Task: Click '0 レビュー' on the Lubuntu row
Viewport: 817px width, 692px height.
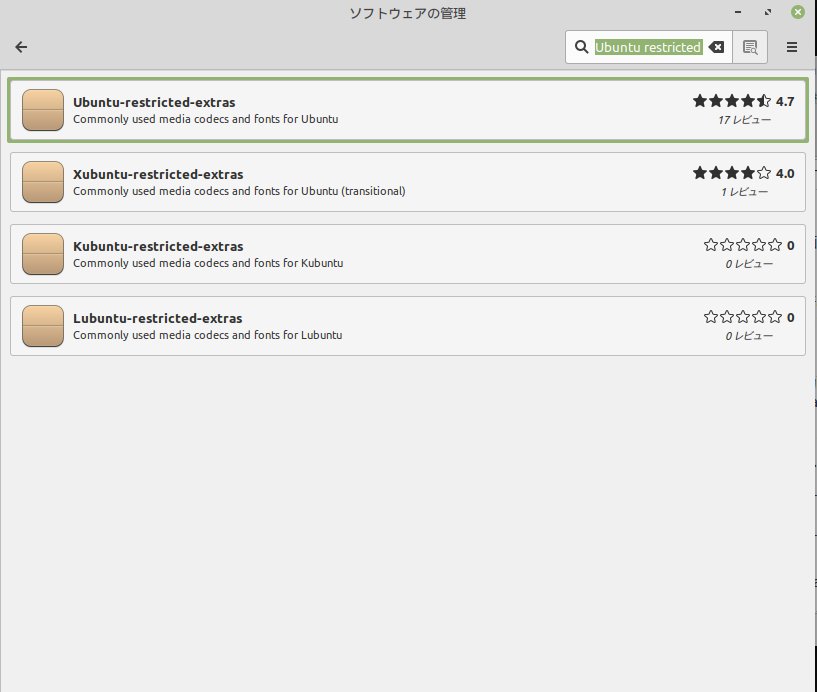Action: click(749, 336)
